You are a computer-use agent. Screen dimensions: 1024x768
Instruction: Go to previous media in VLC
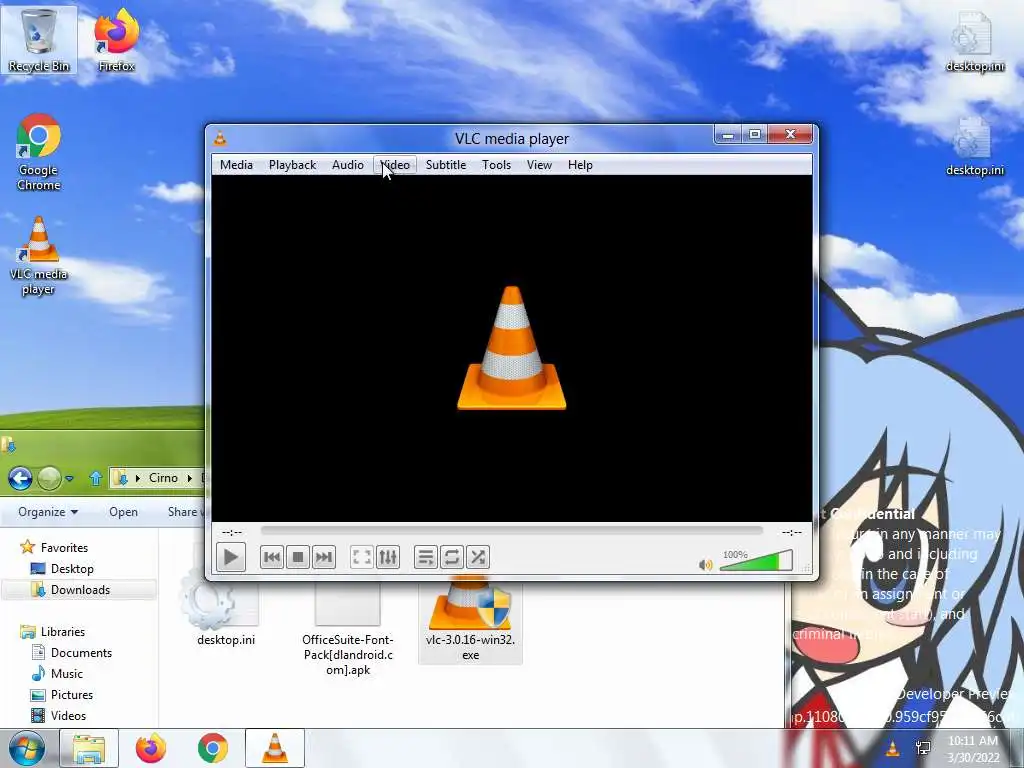(x=272, y=557)
